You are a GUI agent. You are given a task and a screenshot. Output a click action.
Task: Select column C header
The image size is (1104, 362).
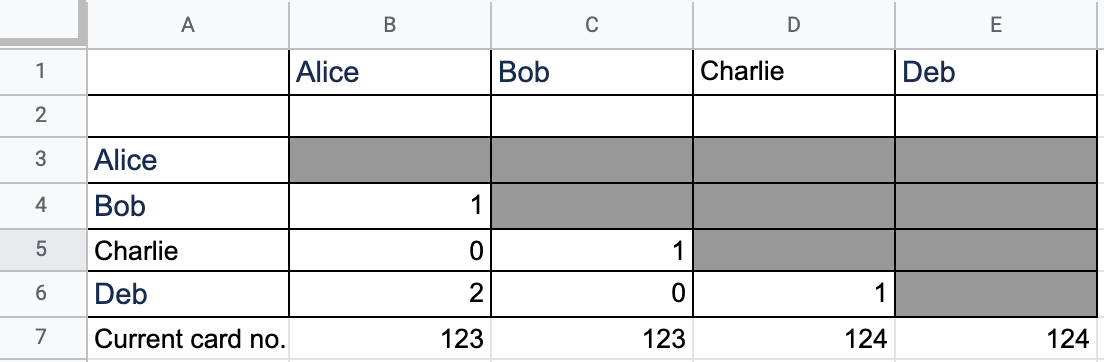[x=591, y=25]
